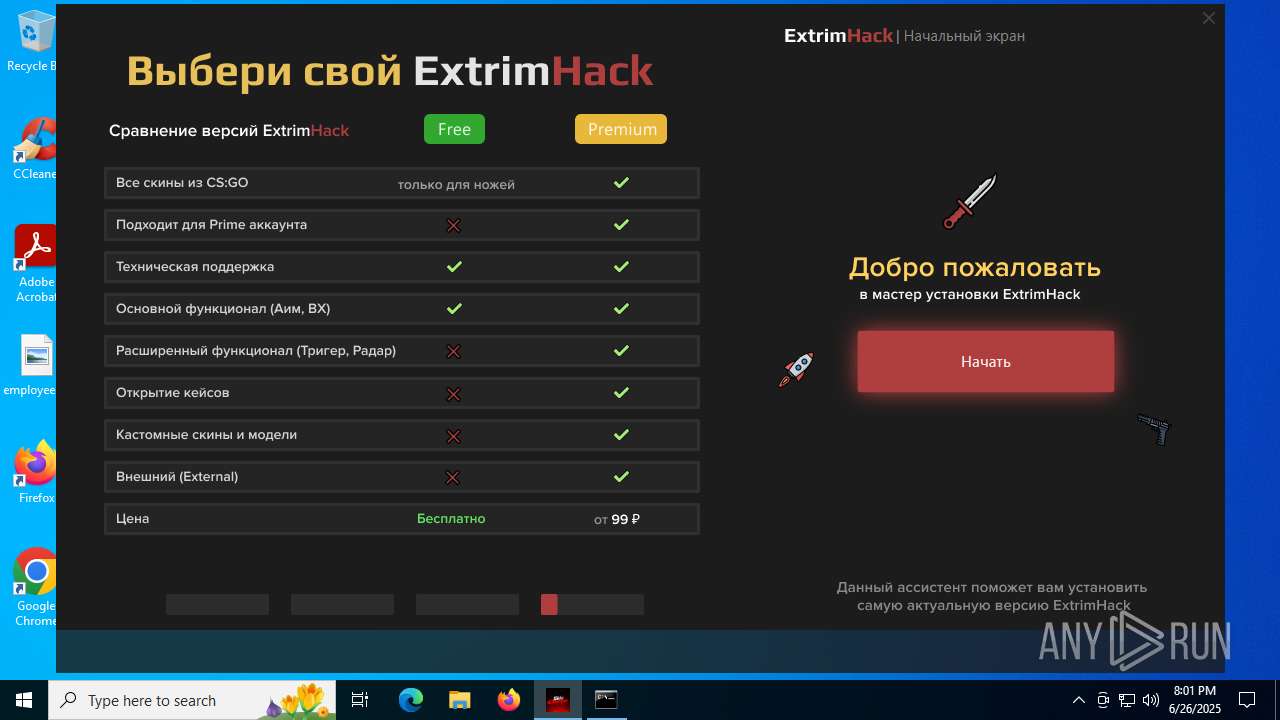Click Premium checkmark in the Кастомные скины row
This screenshot has height=720, width=1280.
pyautogui.click(x=621, y=435)
